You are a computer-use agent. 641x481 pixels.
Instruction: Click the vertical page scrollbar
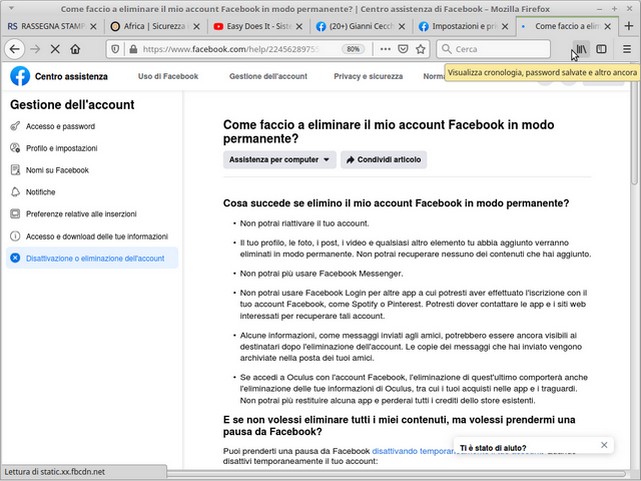[634, 131]
